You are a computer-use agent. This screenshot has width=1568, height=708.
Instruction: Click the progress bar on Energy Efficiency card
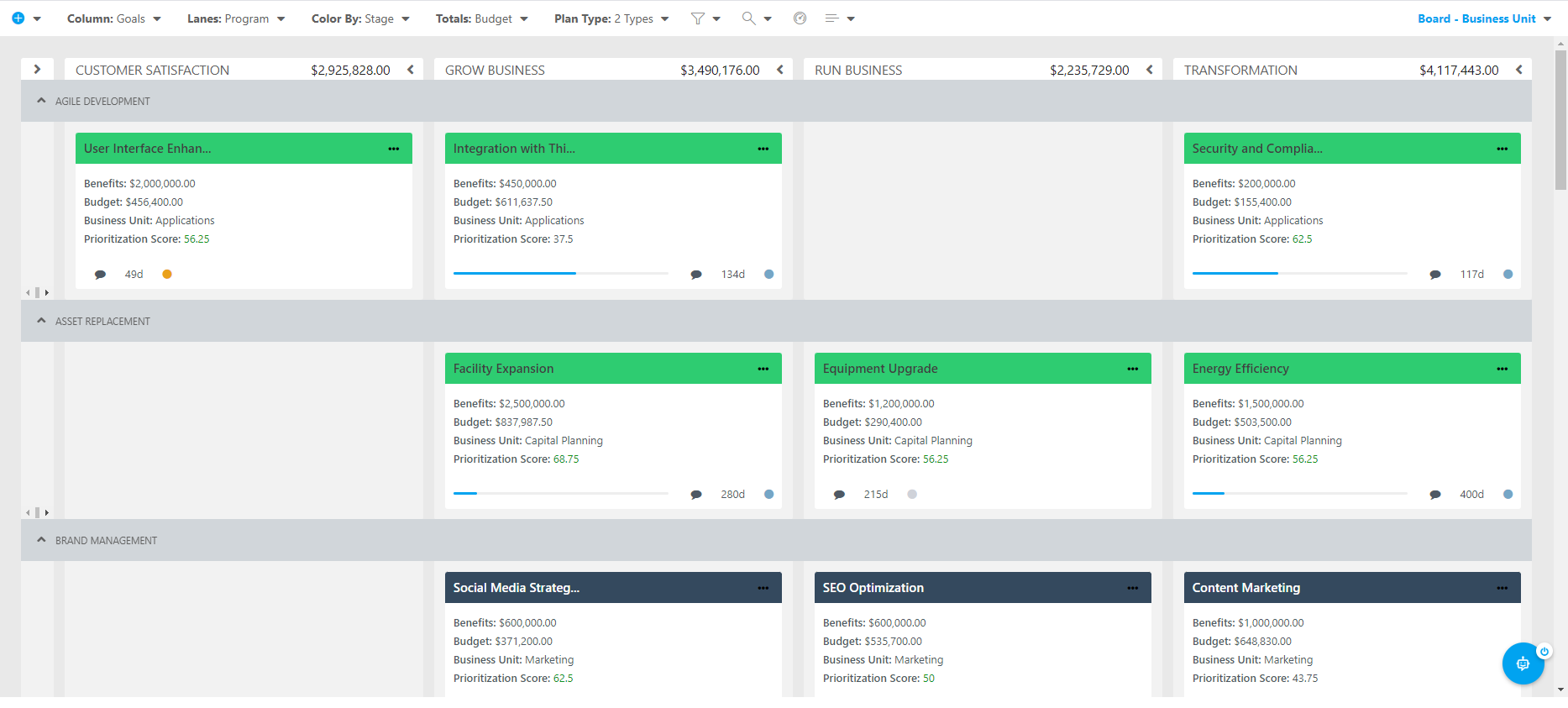[x=1300, y=494]
